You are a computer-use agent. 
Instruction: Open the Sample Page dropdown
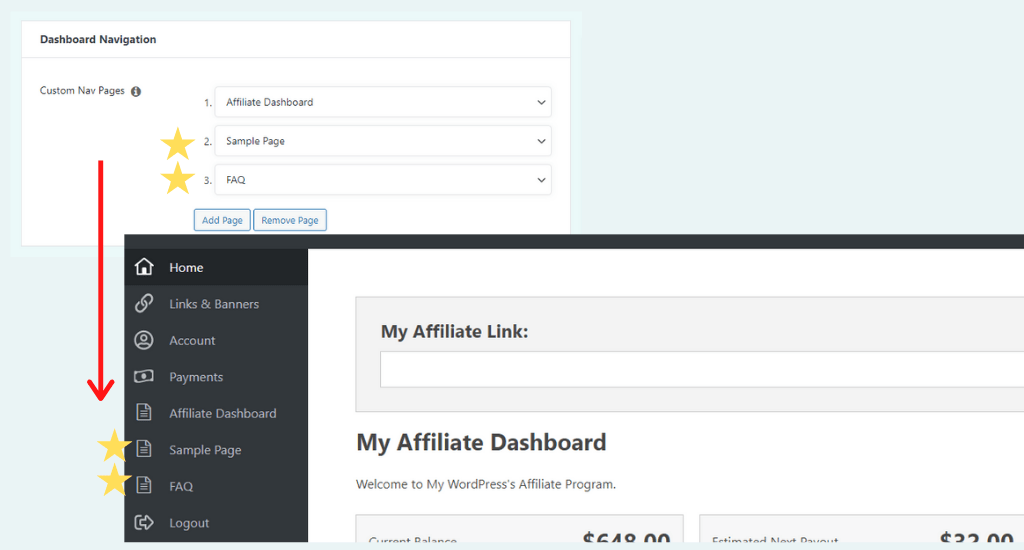tap(383, 141)
